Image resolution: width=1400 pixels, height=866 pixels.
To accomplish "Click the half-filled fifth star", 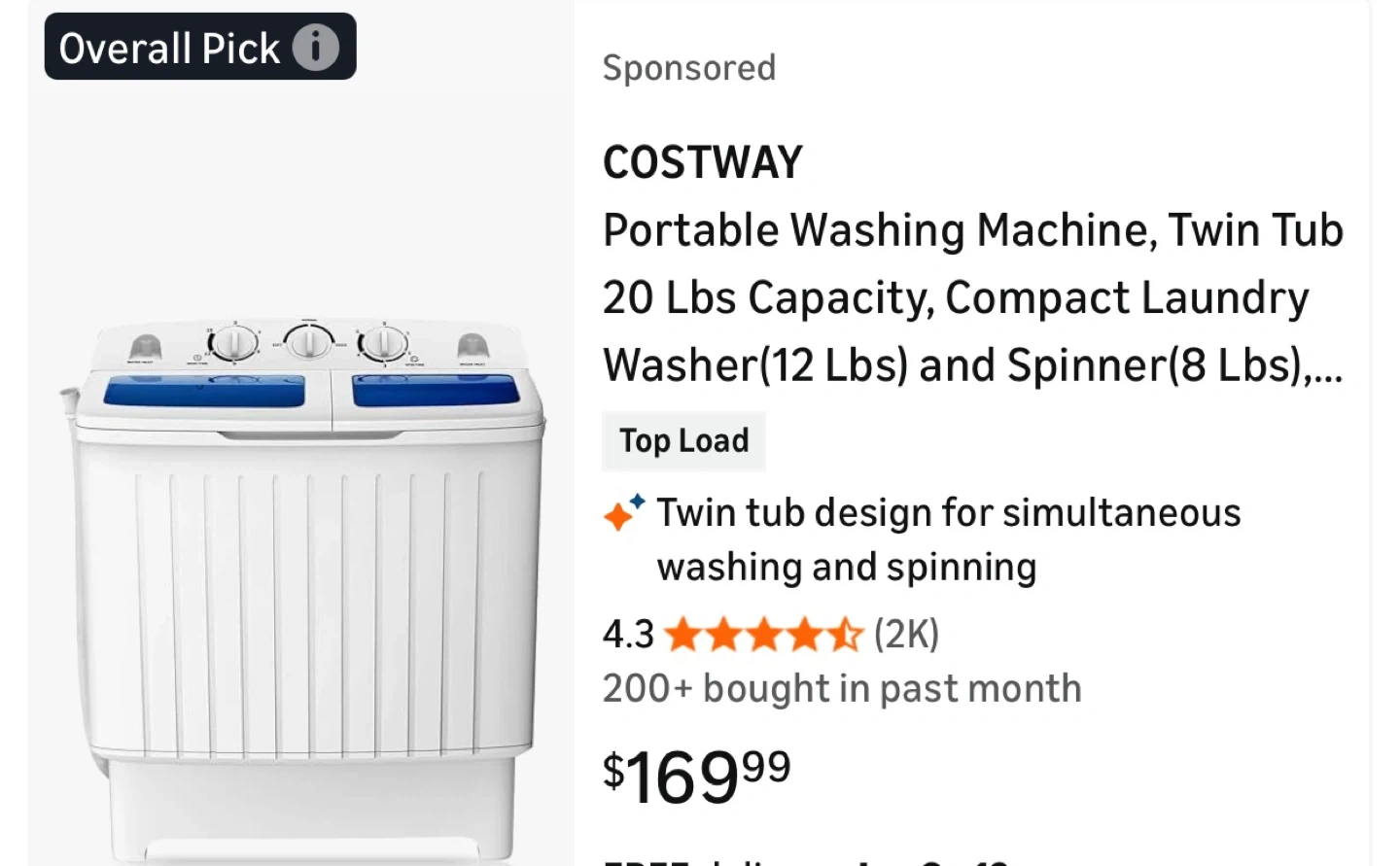I will point(845,635).
